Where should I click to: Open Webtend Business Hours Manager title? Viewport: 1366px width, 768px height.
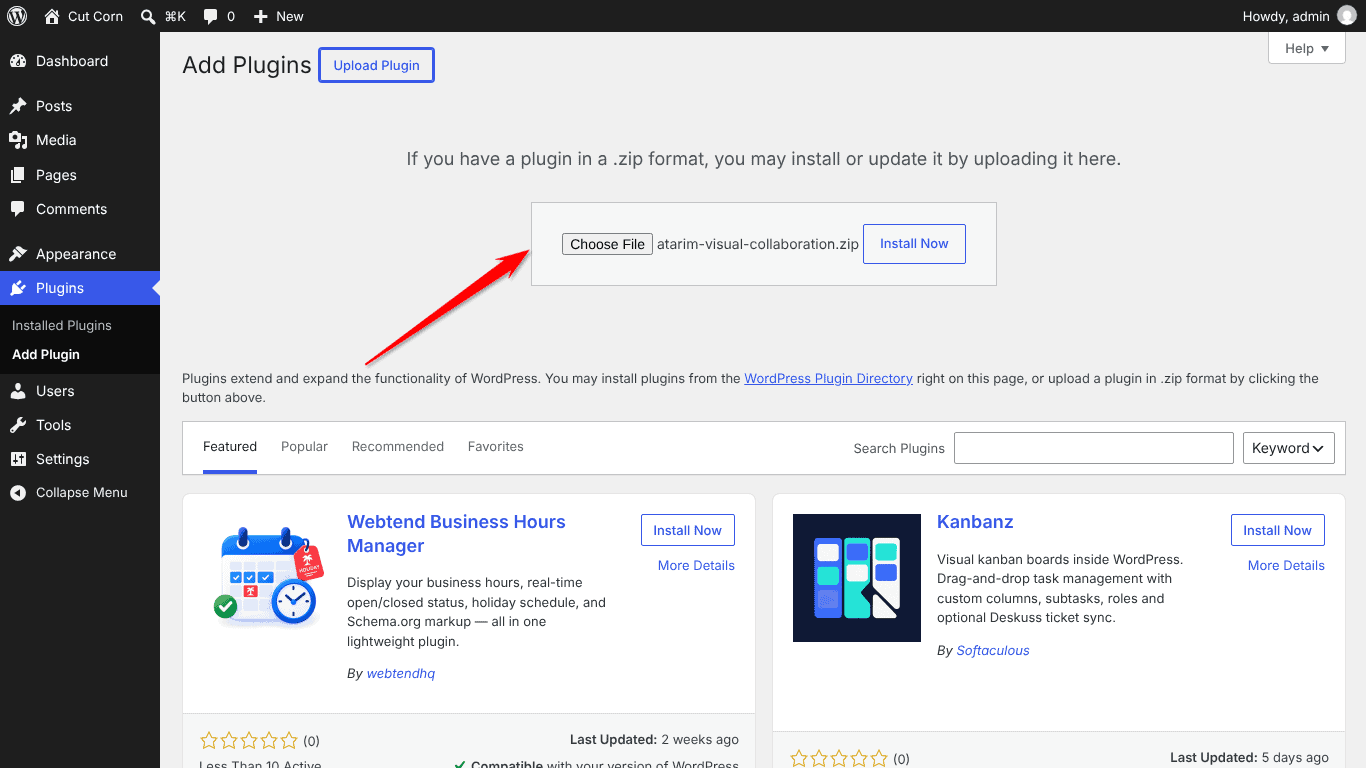point(456,534)
